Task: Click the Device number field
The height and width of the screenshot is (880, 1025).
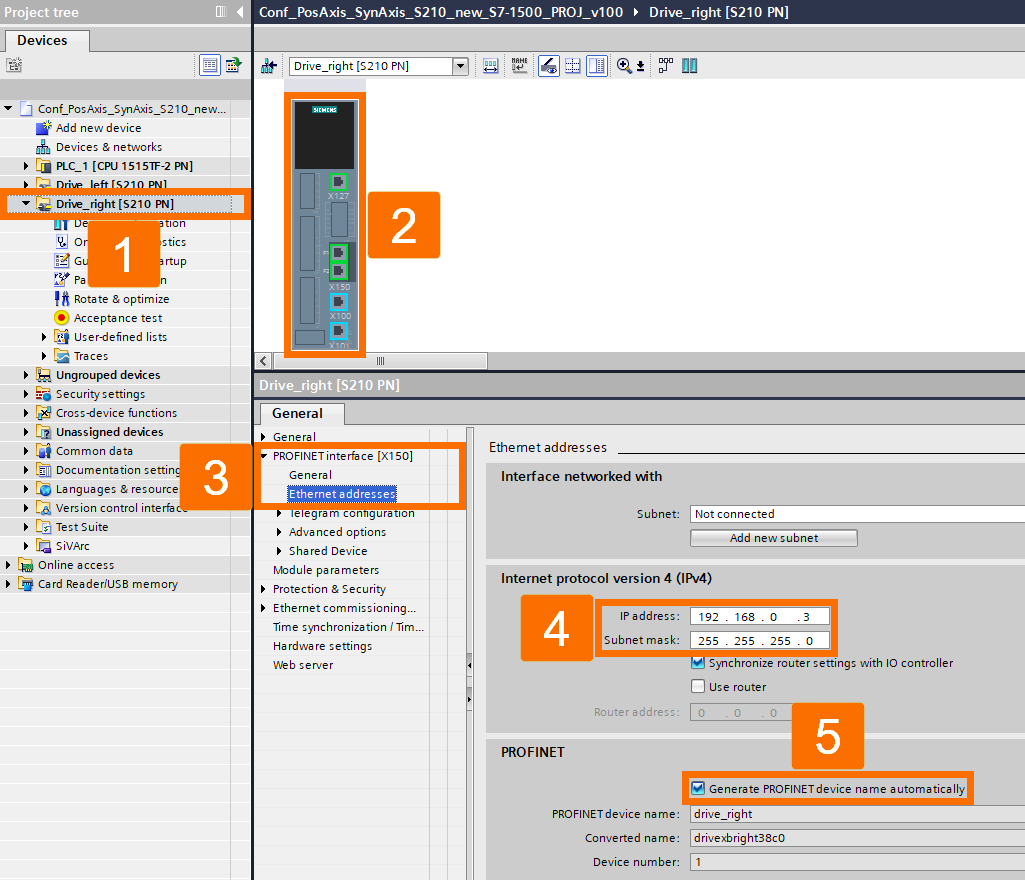Action: (x=857, y=862)
